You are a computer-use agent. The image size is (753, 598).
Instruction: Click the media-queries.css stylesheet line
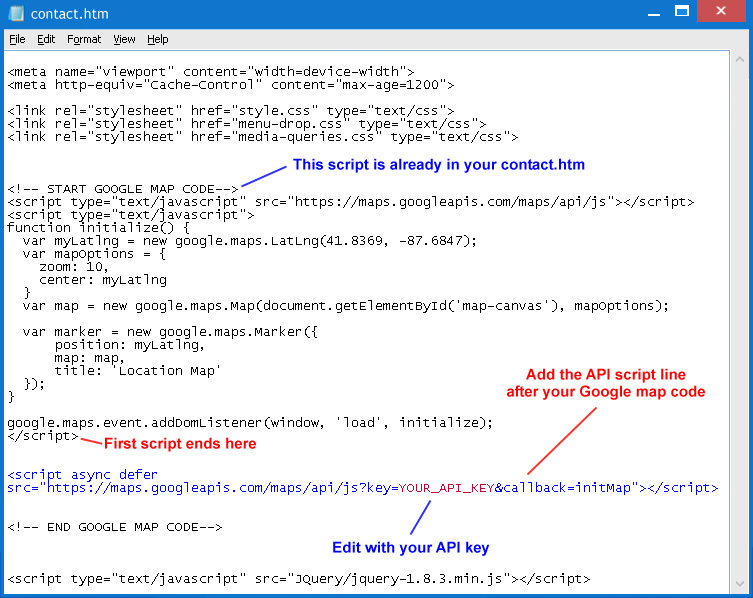(x=263, y=137)
